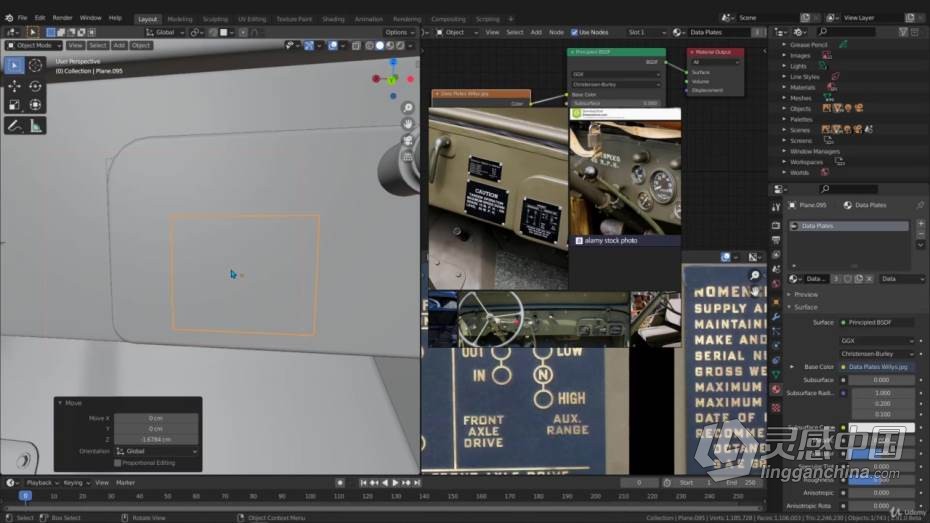Toggle viewport overlays button
This screenshot has width=930, height=523.
(333, 45)
